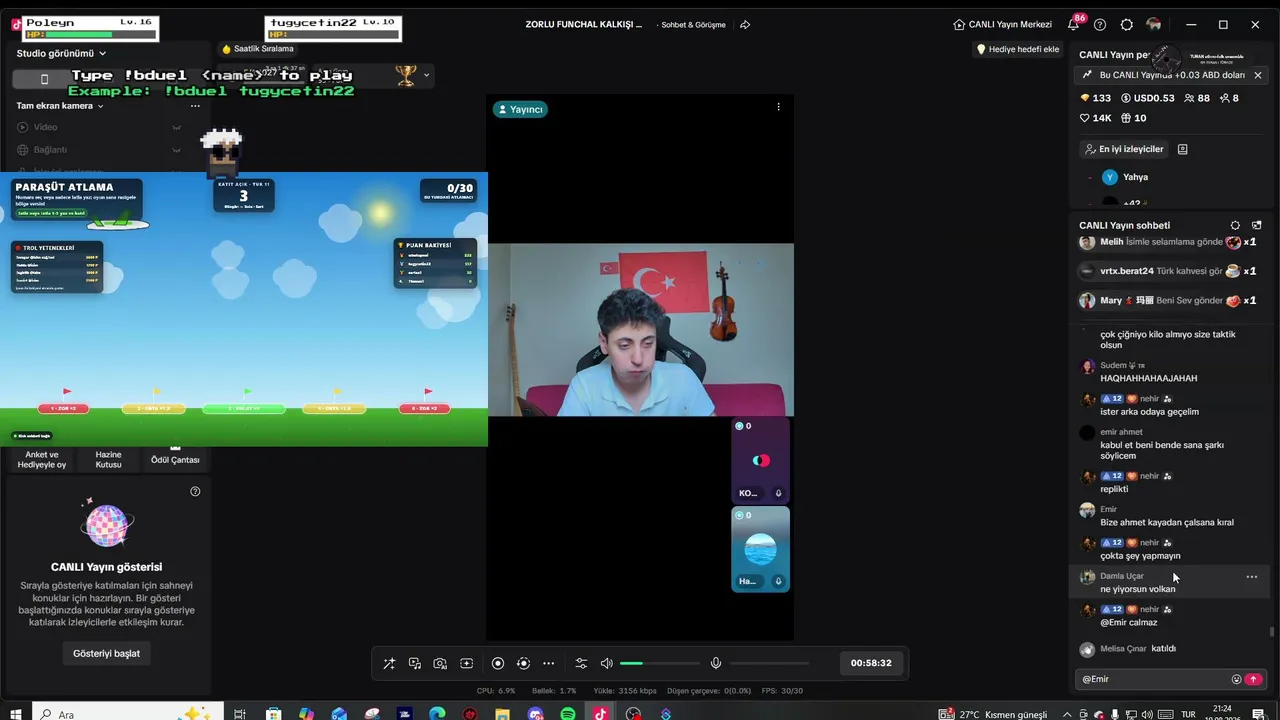Expand the Video source row chevron
The image size is (1280, 720).
pos(176,127)
